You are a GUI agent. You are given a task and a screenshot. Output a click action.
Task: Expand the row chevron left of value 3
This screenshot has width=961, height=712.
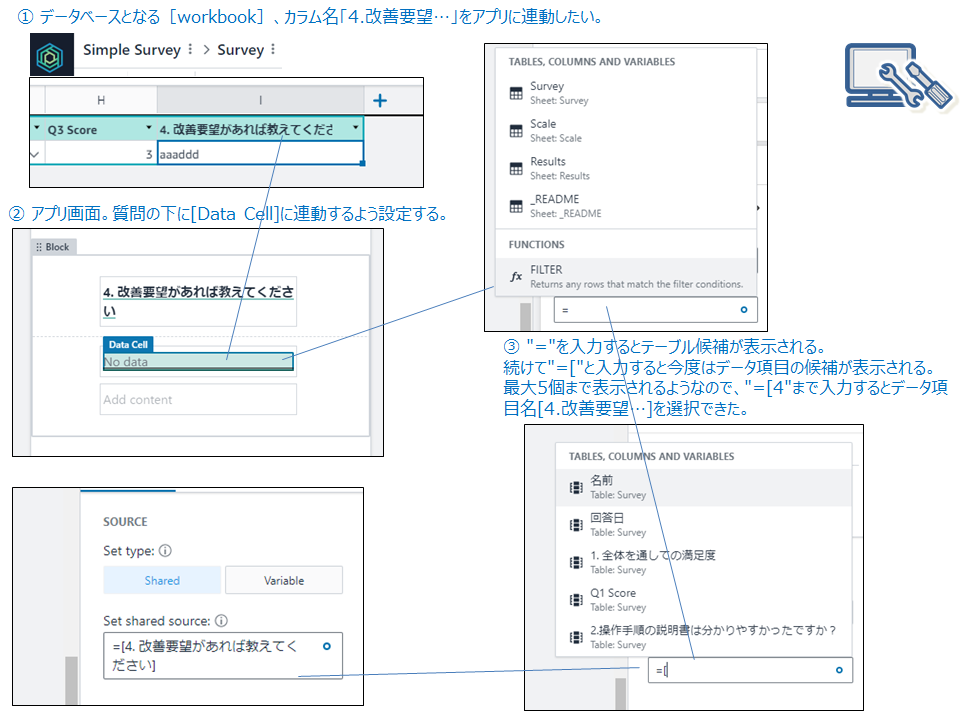pos(35,154)
